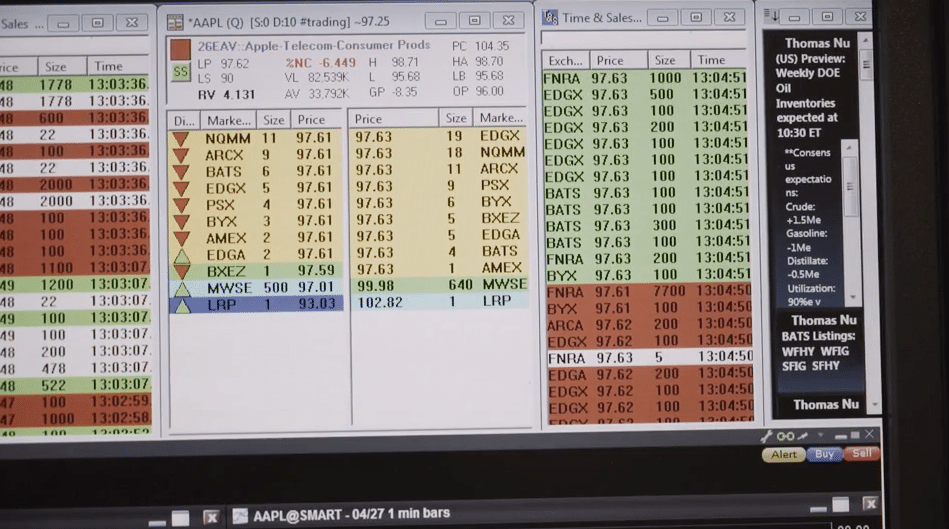Select the 'BXEZ 1 97.59' bid row

pos(257,271)
